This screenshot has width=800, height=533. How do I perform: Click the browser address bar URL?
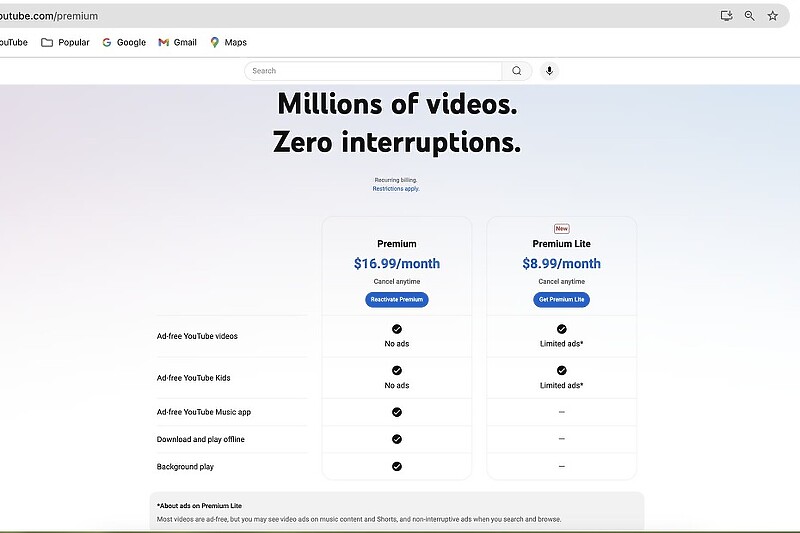click(x=49, y=16)
